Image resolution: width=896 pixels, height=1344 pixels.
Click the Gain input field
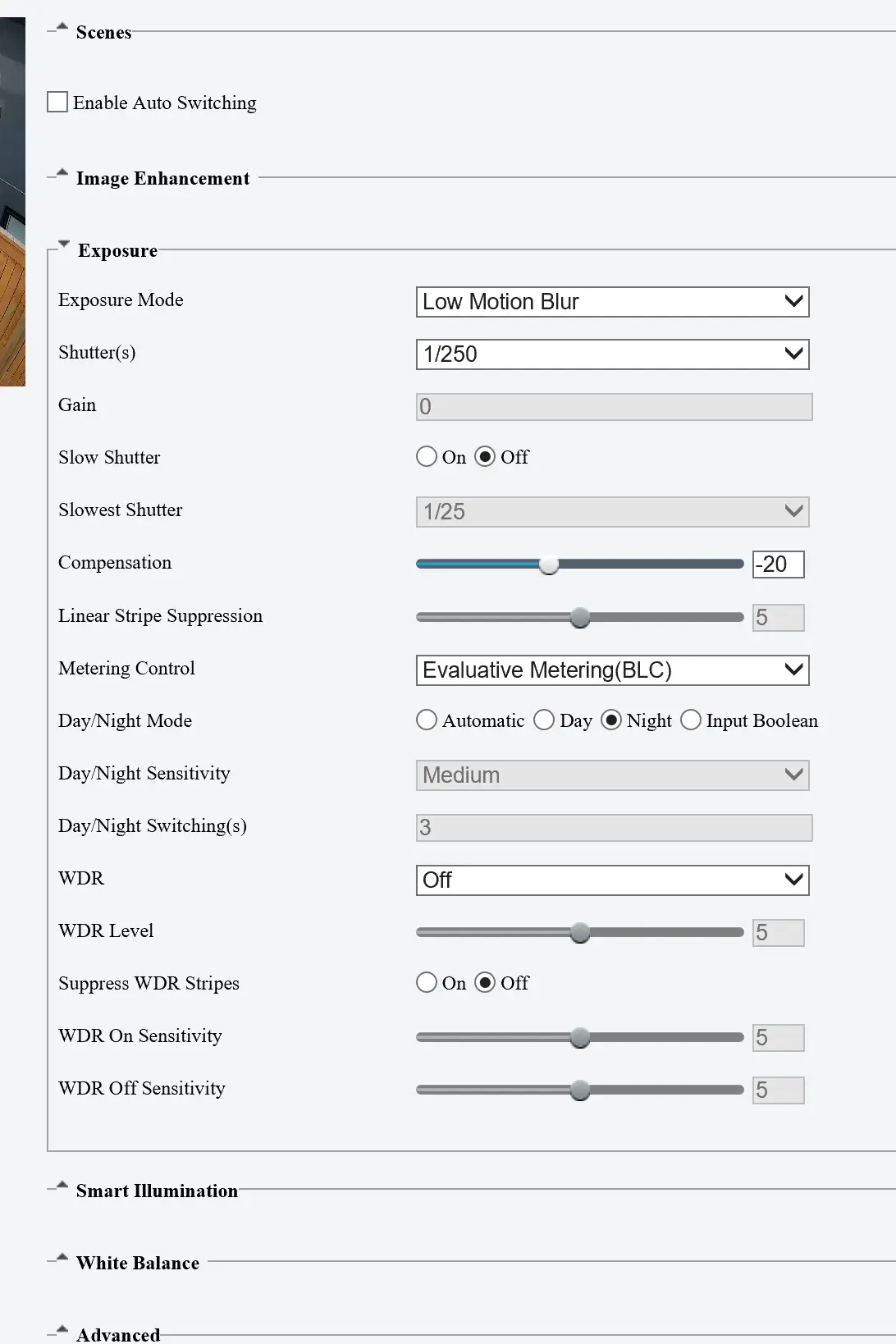614,407
